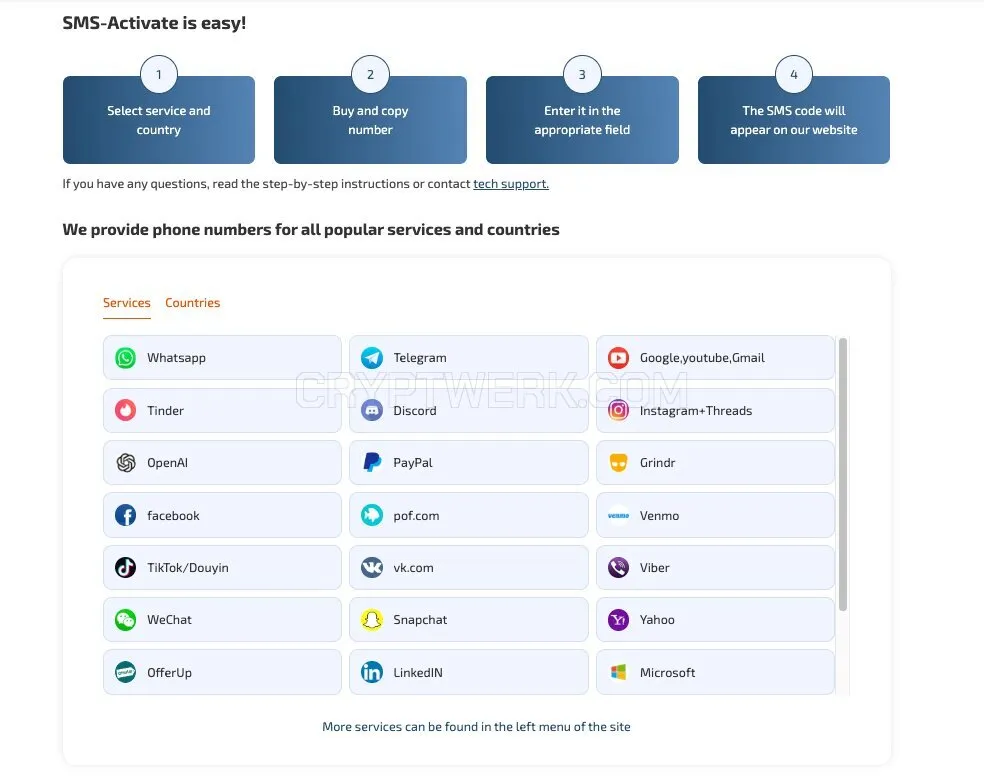The image size is (984, 781).
Task: Click the 'SMS-Activate is easy!' heading
Action: point(154,23)
